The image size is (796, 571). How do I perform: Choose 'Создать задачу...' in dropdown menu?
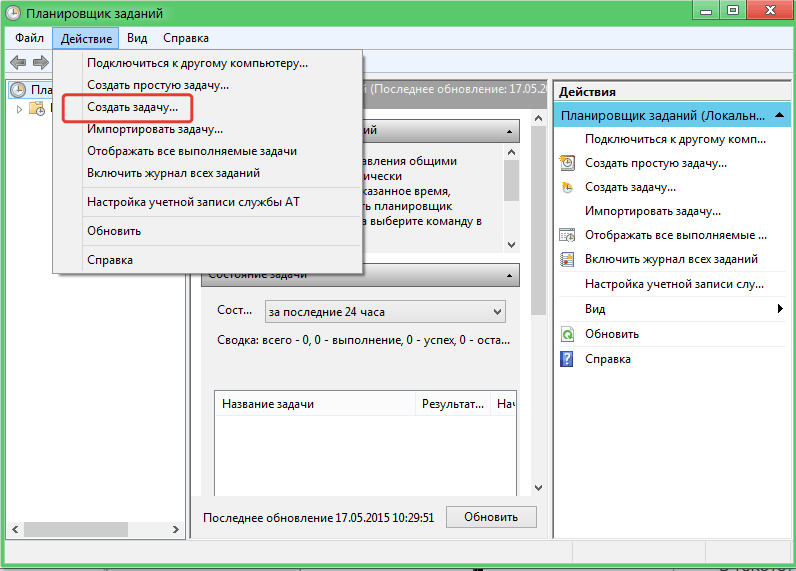coord(208,107)
